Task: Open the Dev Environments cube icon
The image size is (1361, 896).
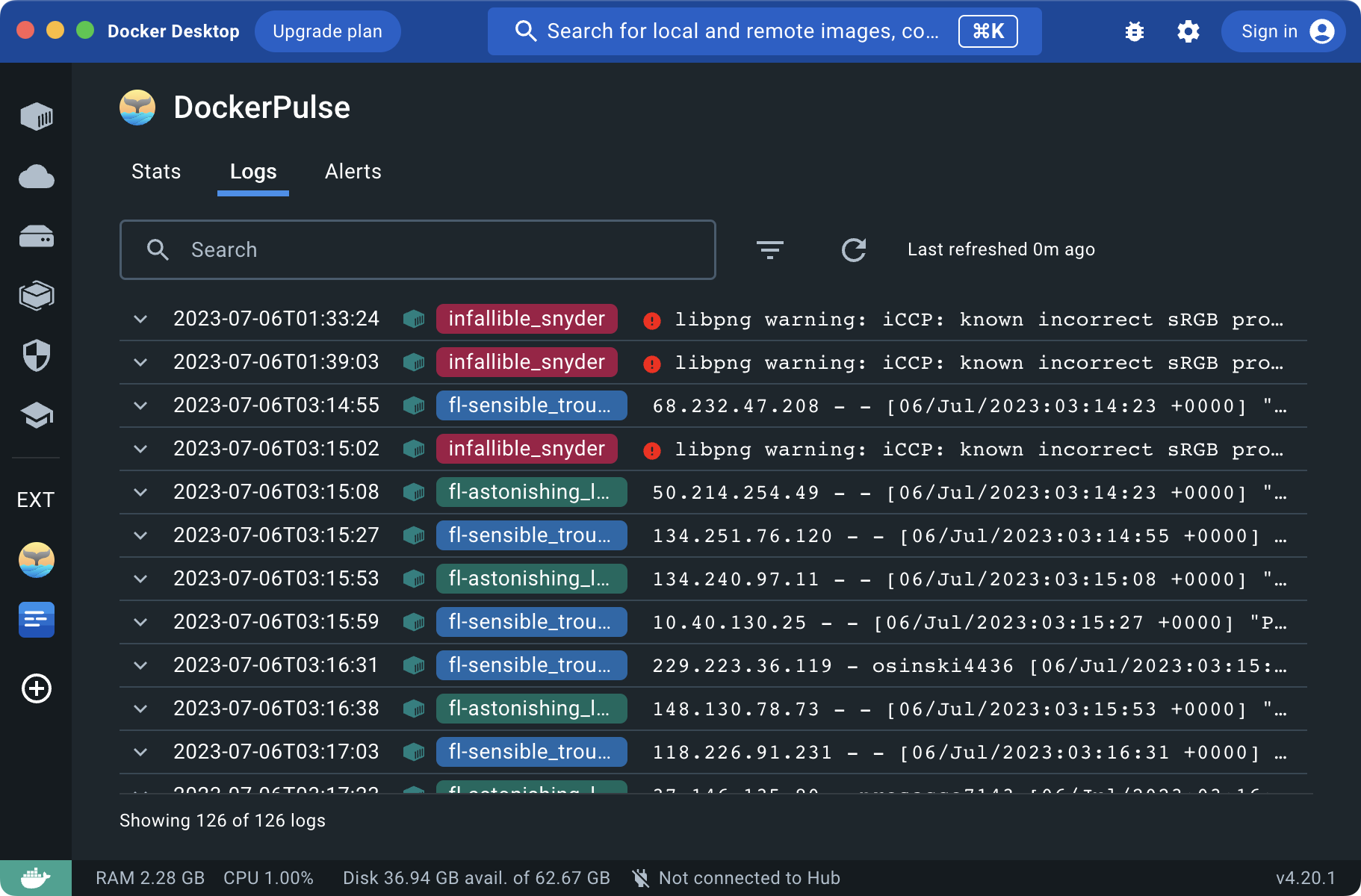Action: click(36, 296)
